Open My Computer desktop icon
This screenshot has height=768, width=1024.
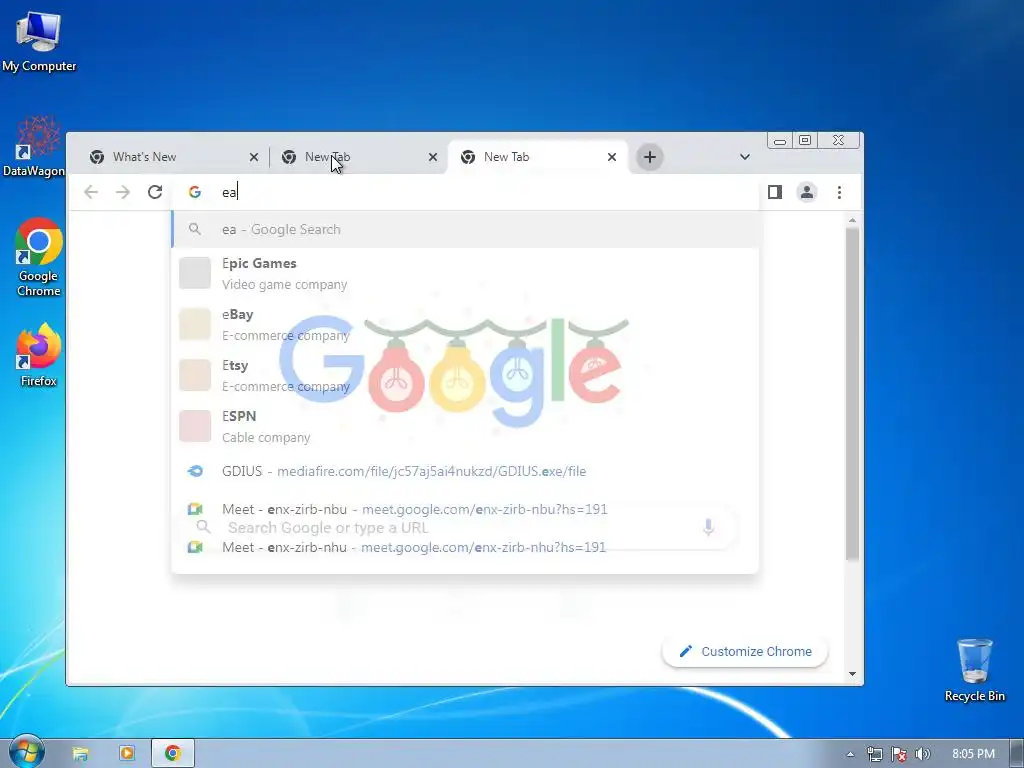point(39,41)
